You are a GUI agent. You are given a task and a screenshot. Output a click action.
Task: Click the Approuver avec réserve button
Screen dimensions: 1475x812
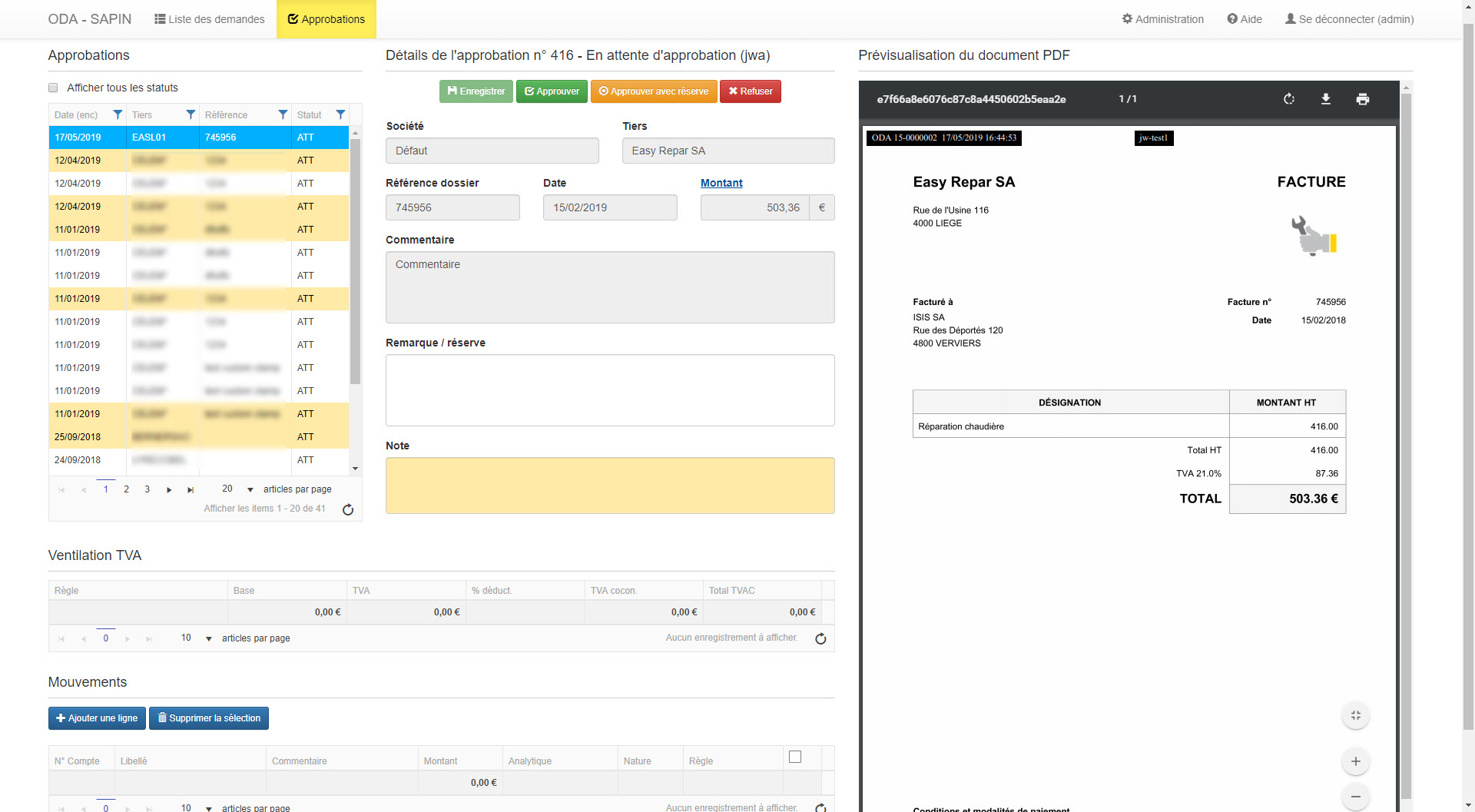pos(654,91)
